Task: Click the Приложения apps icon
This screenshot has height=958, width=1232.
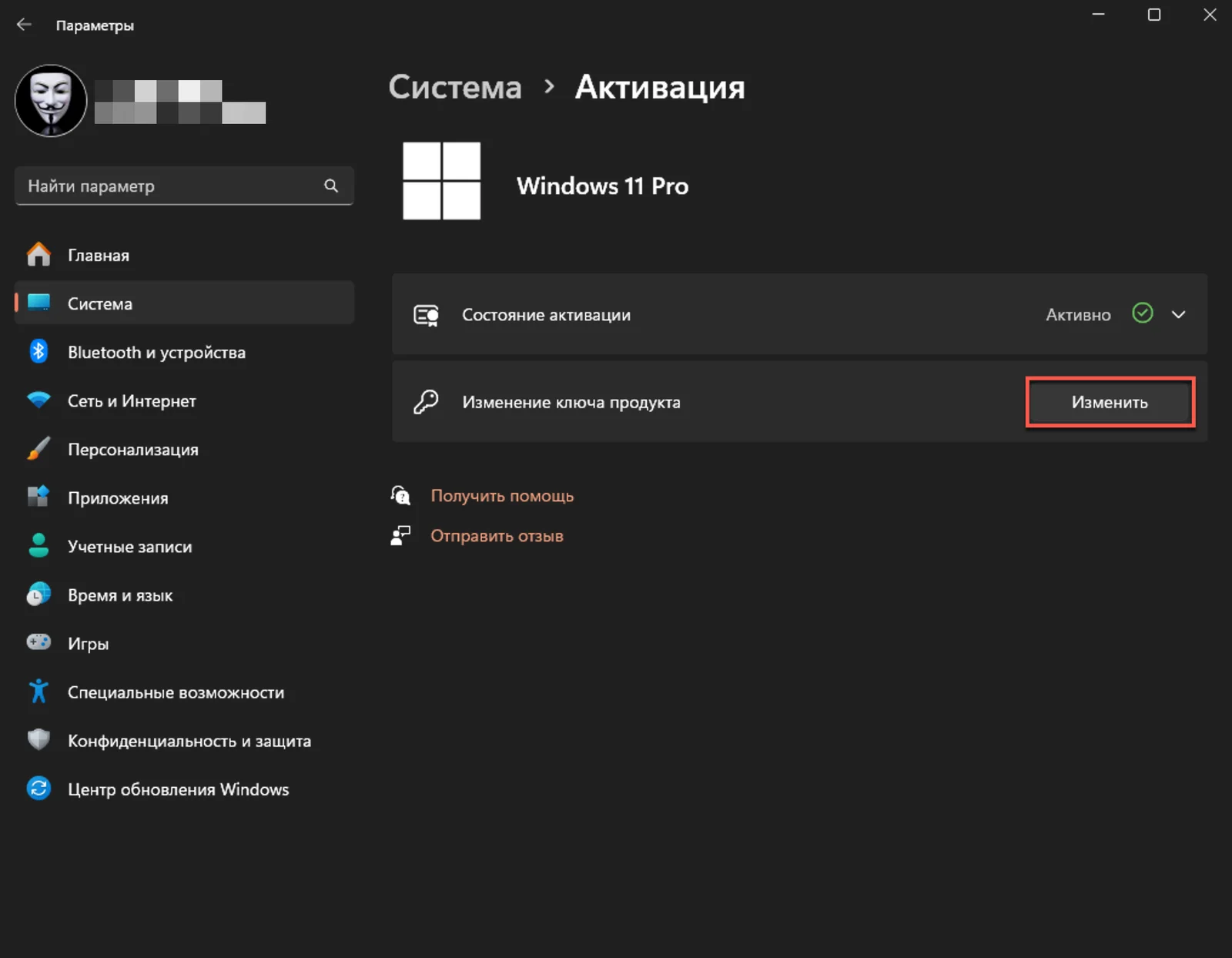Action: (38, 497)
